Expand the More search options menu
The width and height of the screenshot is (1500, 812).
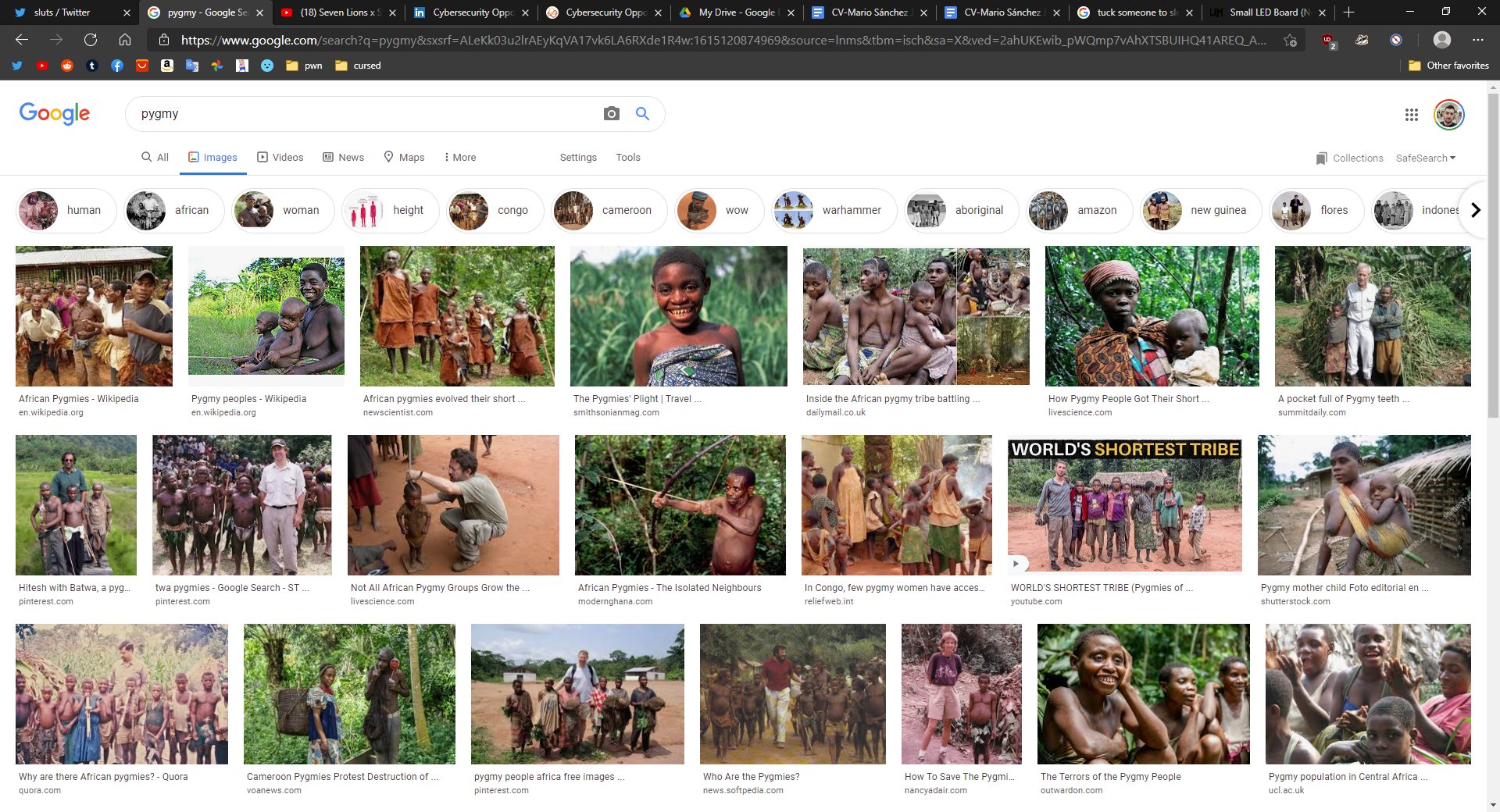(459, 157)
